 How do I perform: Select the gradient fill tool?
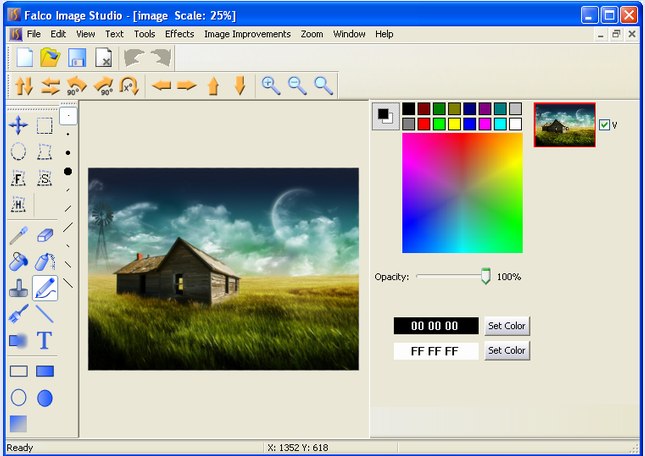(18, 424)
